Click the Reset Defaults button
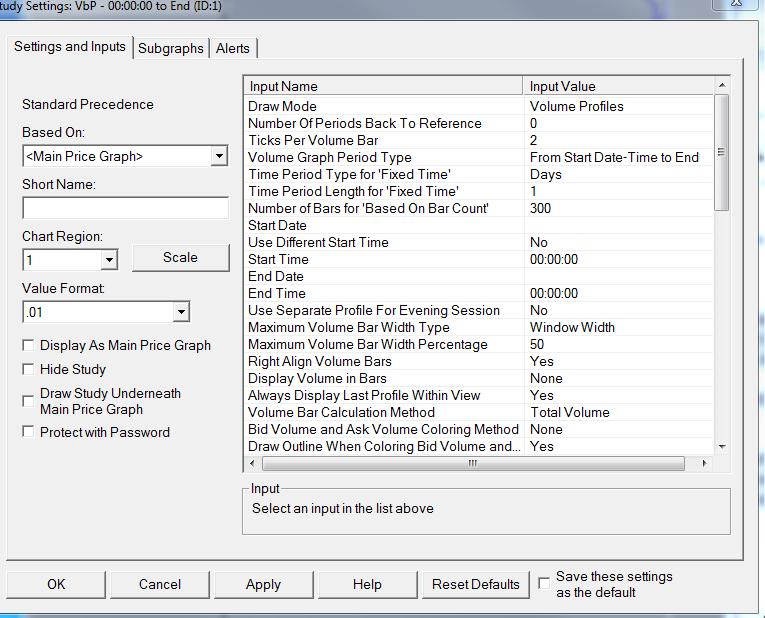Screen dimensions: 765x618 pyautogui.click(x=476, y=584)
